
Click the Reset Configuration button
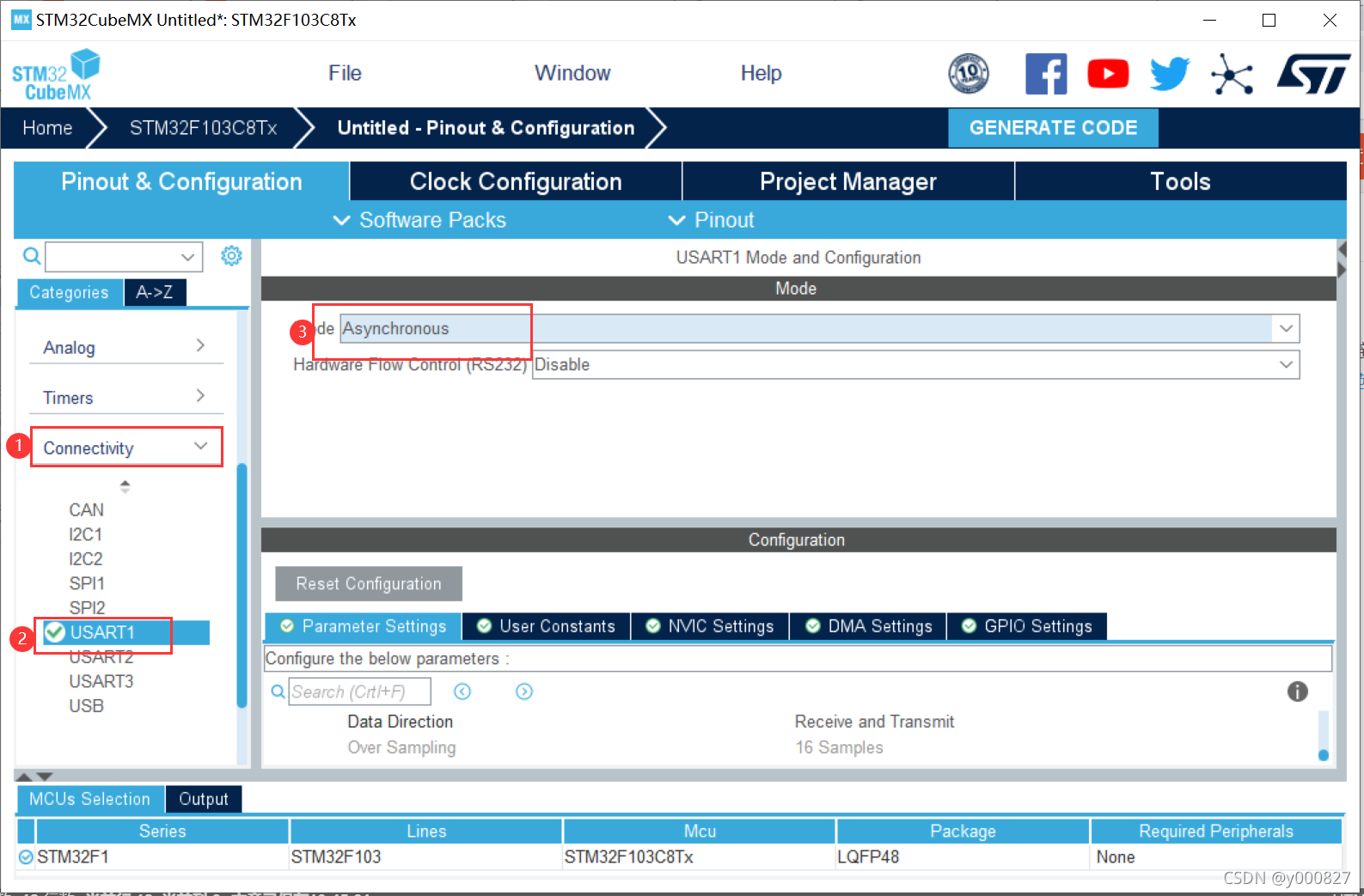point(369,583)
